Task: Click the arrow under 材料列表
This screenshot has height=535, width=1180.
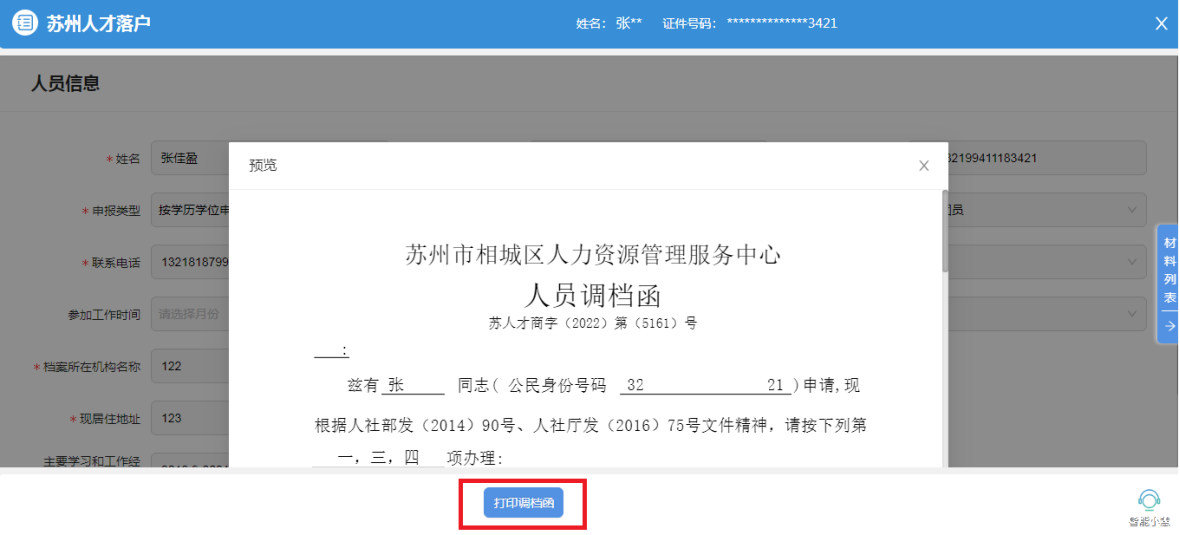Action: tap(1169, 326)
